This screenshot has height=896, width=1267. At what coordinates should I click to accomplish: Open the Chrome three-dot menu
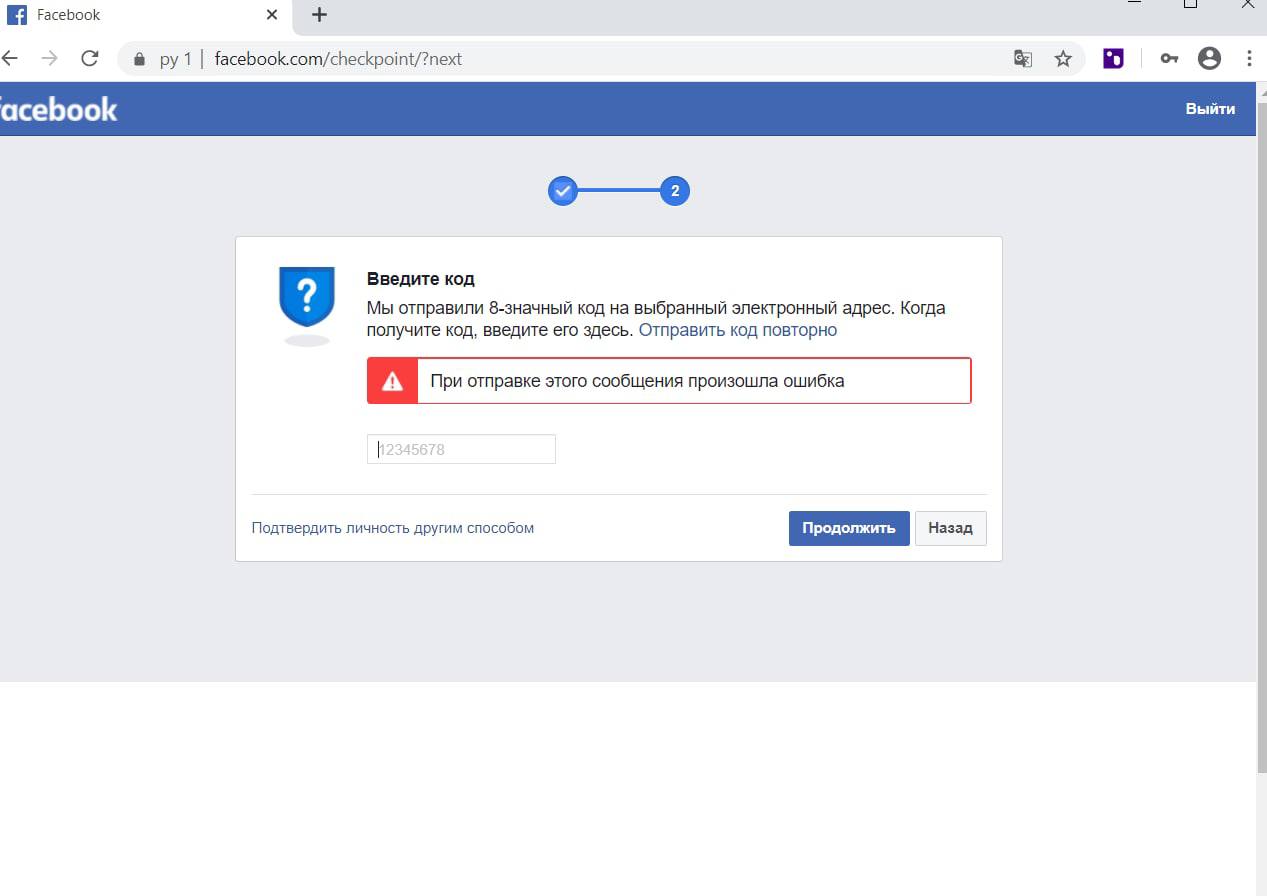[1250, 59]
